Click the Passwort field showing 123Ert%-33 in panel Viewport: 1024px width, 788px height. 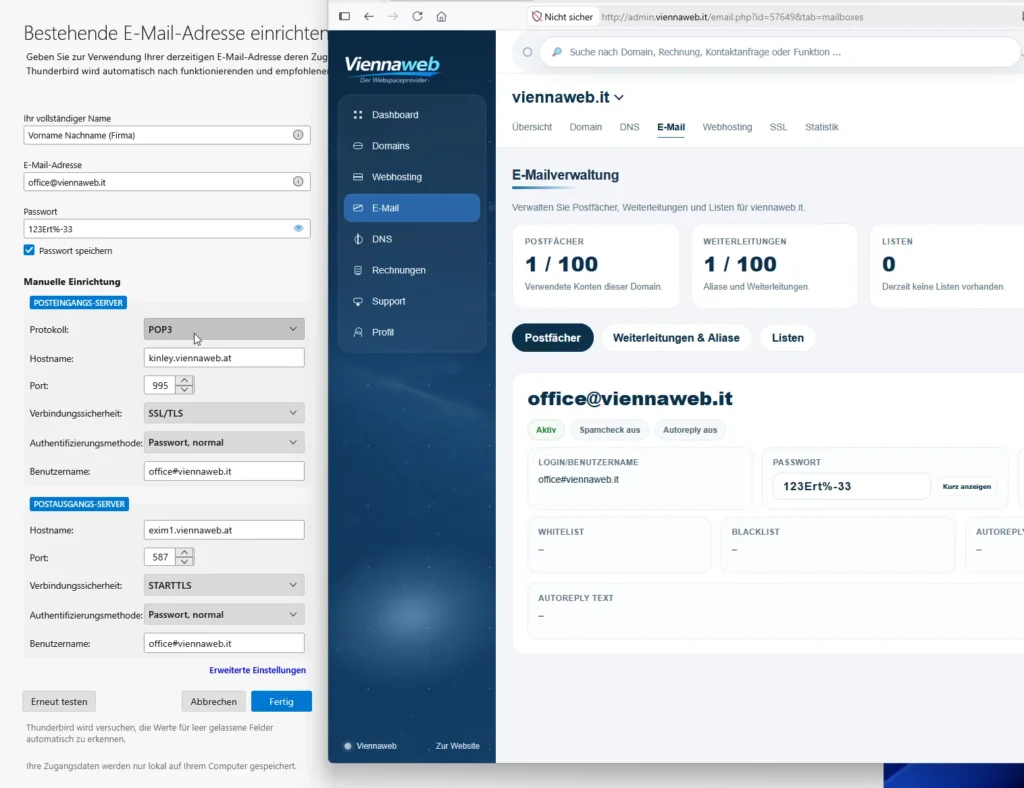click(x=851, y=486)
